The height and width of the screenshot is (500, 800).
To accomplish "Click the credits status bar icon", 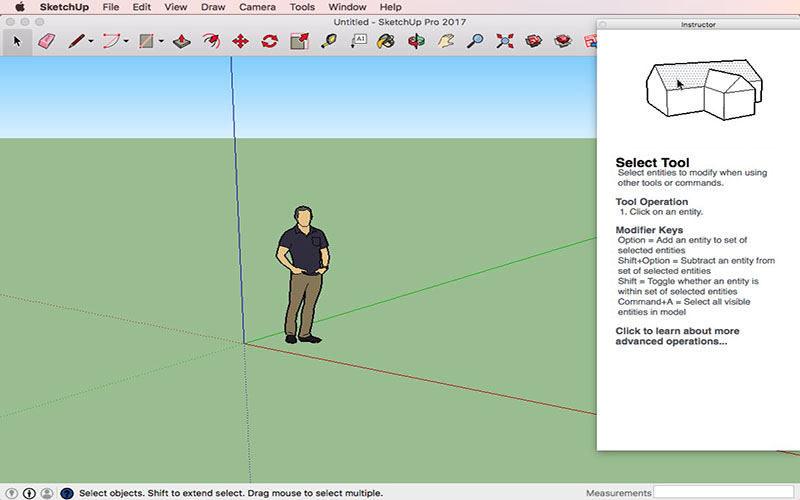I will click(x=29, y=493).
